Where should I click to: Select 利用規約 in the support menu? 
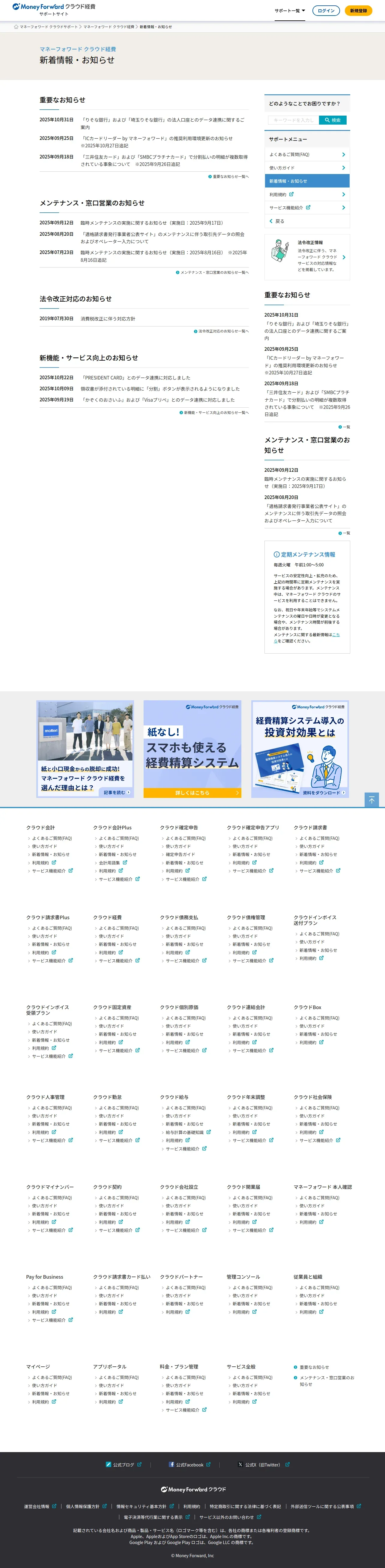pyautogui.click(x=307, y=195)
